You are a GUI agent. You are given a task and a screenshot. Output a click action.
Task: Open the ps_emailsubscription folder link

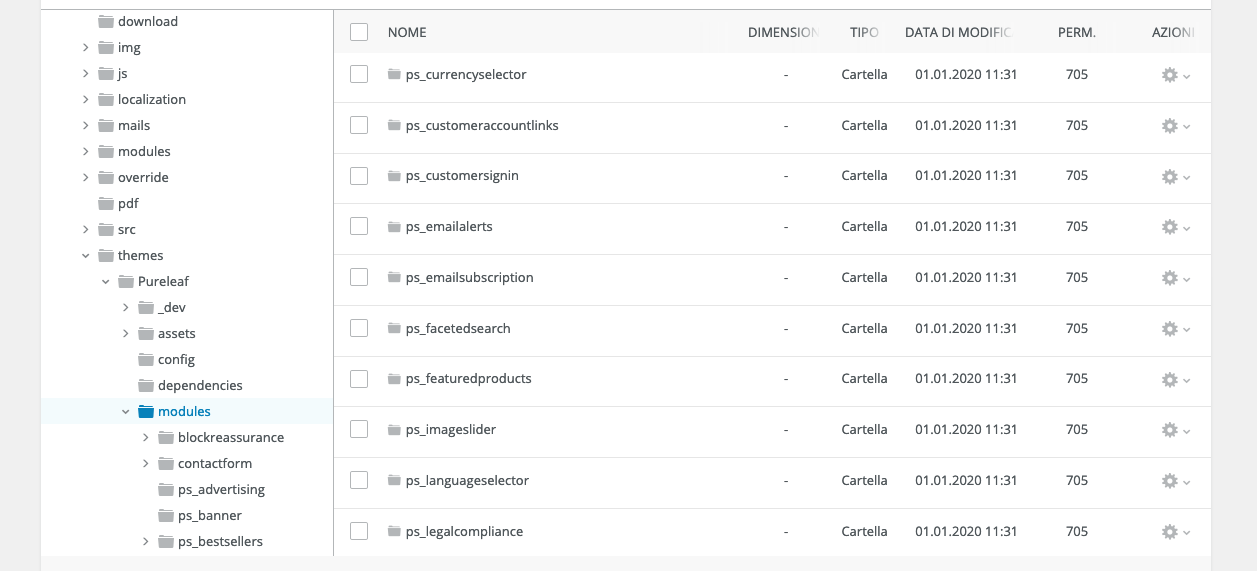pos(469,277)
